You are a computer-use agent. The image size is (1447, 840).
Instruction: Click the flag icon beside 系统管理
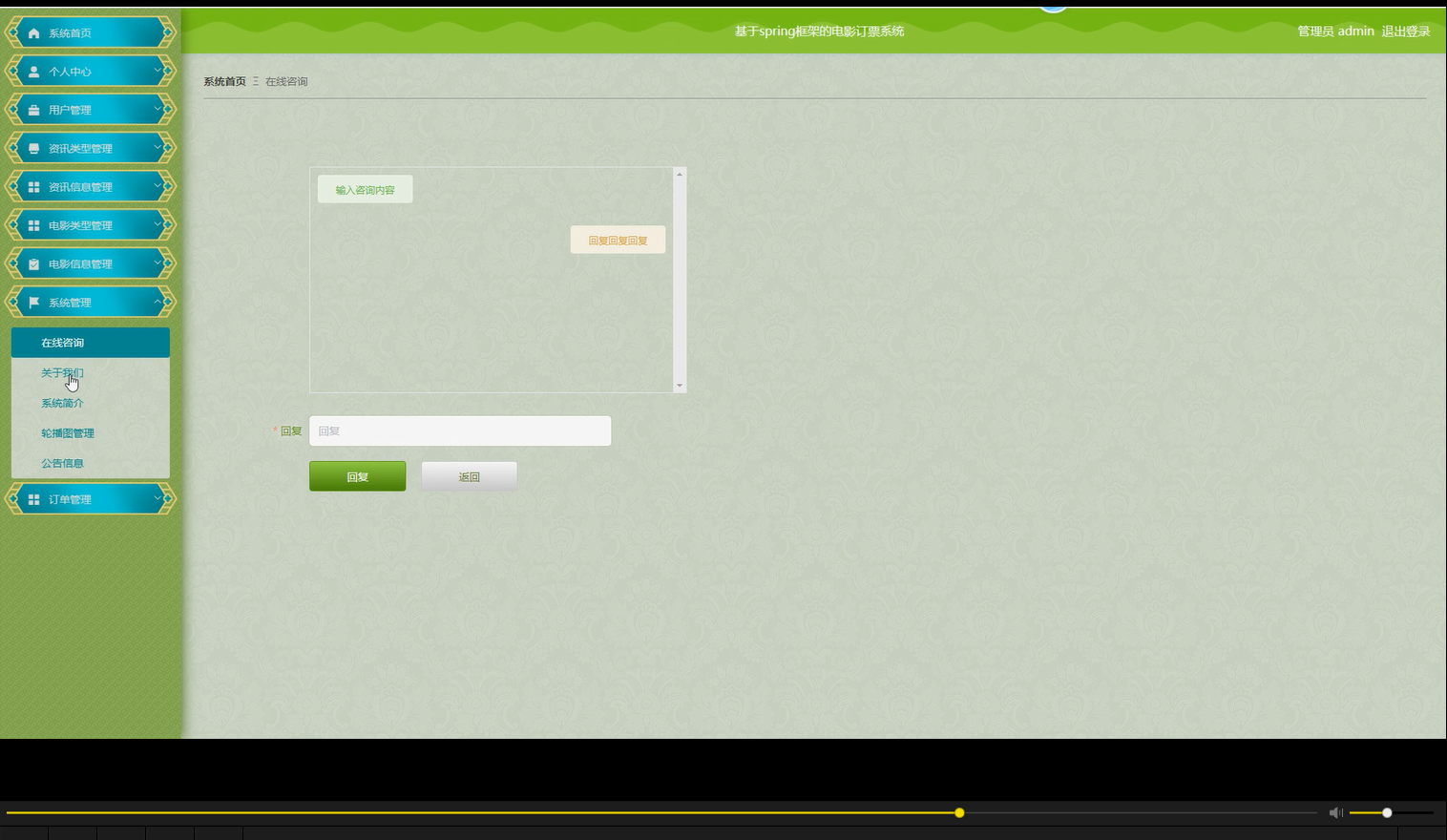pos(33,303)
